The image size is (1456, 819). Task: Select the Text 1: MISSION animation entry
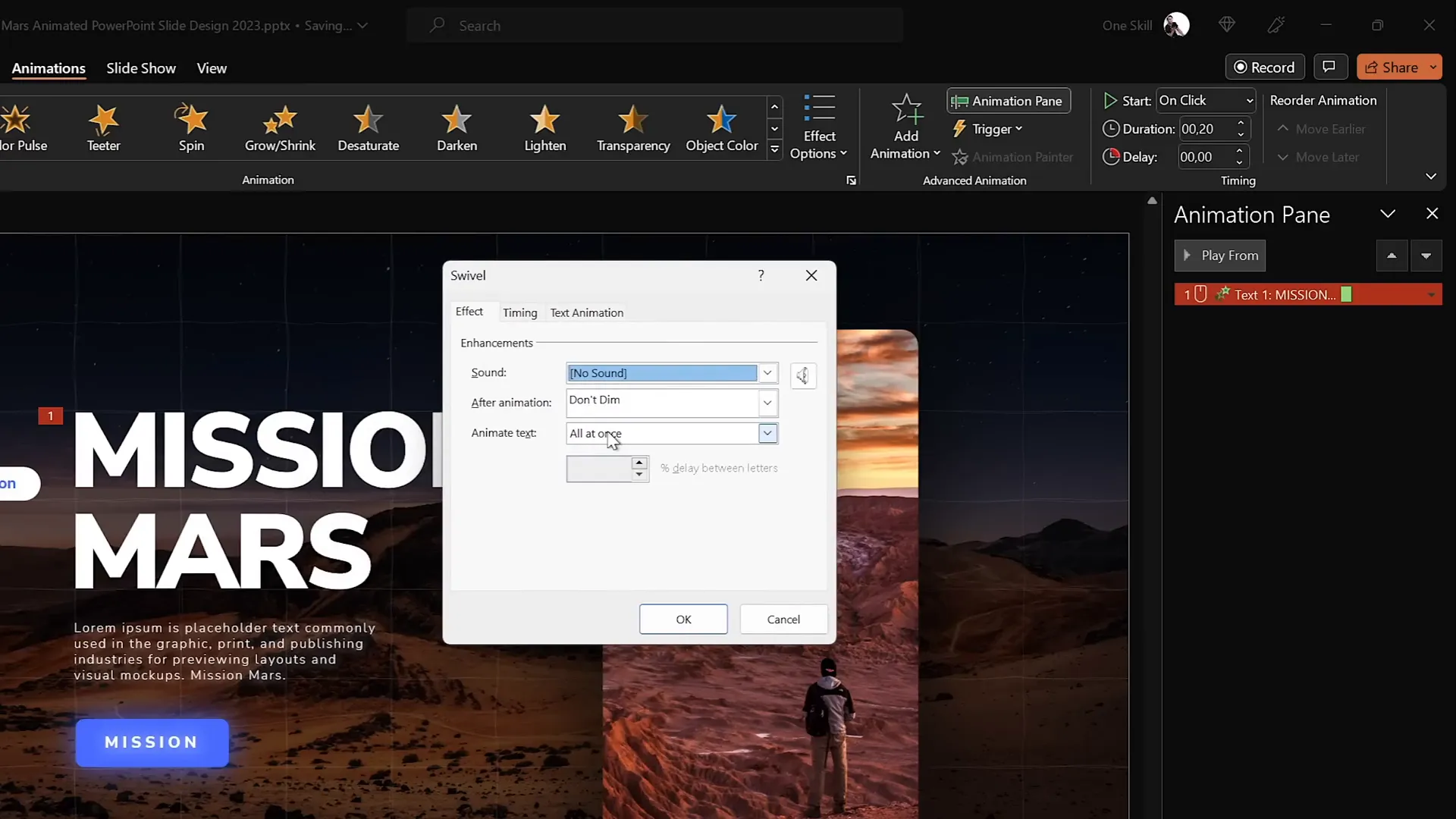tap(1308, 294)
